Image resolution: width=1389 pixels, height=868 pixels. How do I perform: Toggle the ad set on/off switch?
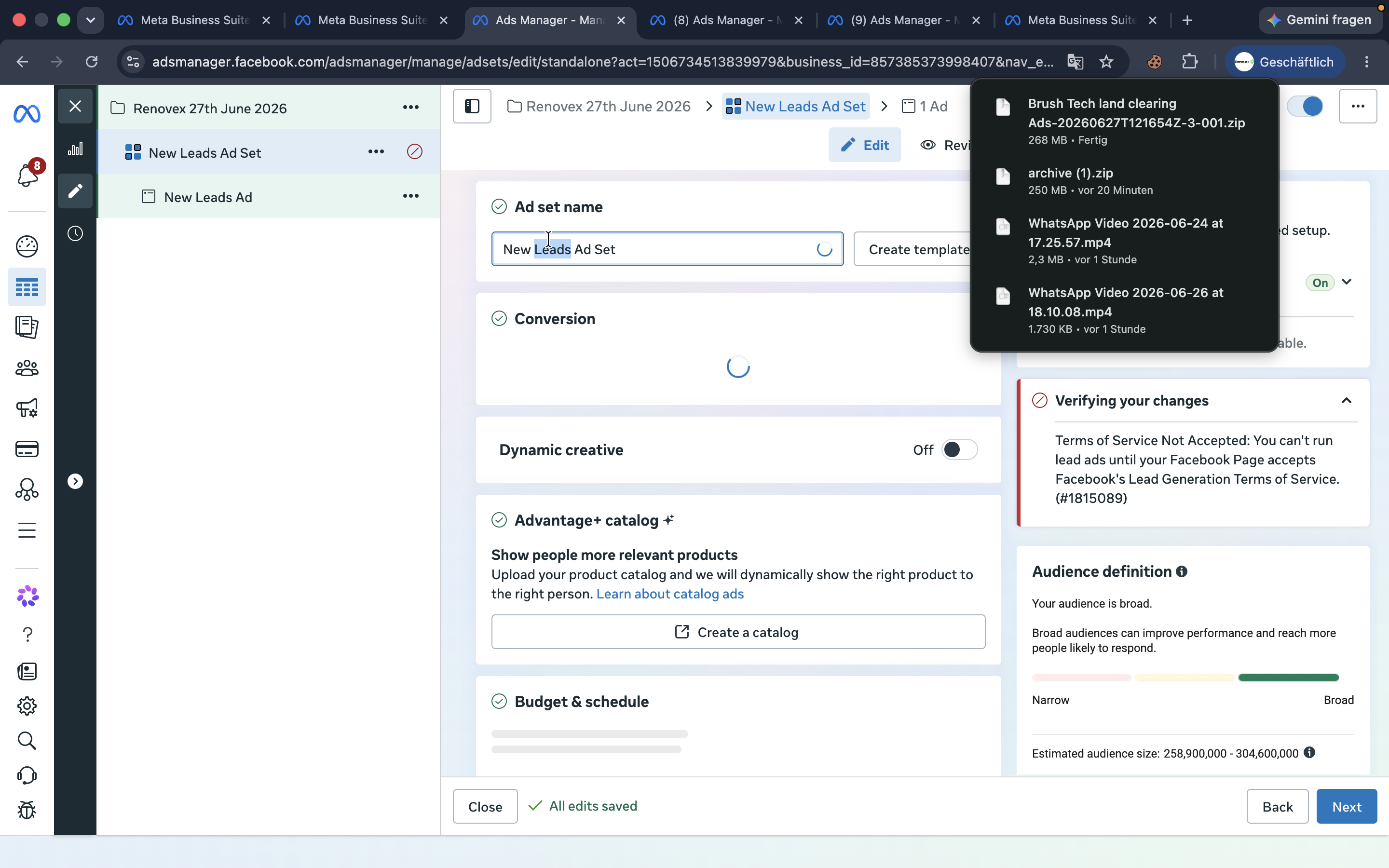[1305, 106]
